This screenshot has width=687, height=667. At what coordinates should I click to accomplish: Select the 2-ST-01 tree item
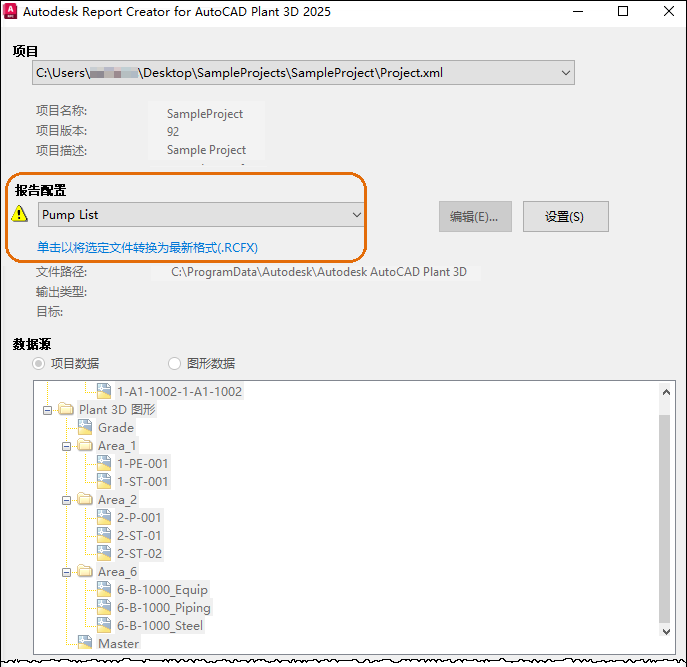pos(139,535)
